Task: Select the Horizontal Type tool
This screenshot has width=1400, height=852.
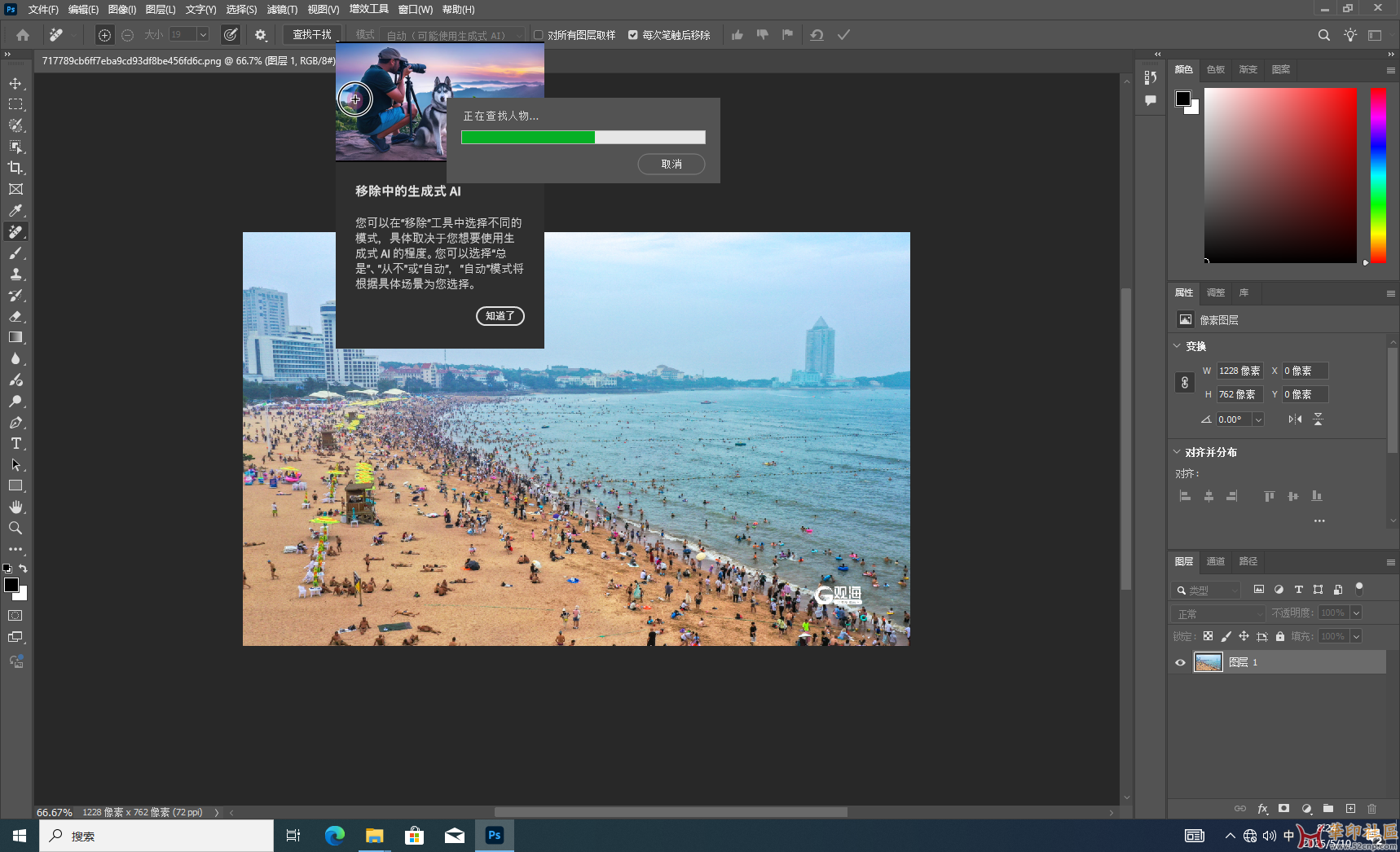Action: 15,444
